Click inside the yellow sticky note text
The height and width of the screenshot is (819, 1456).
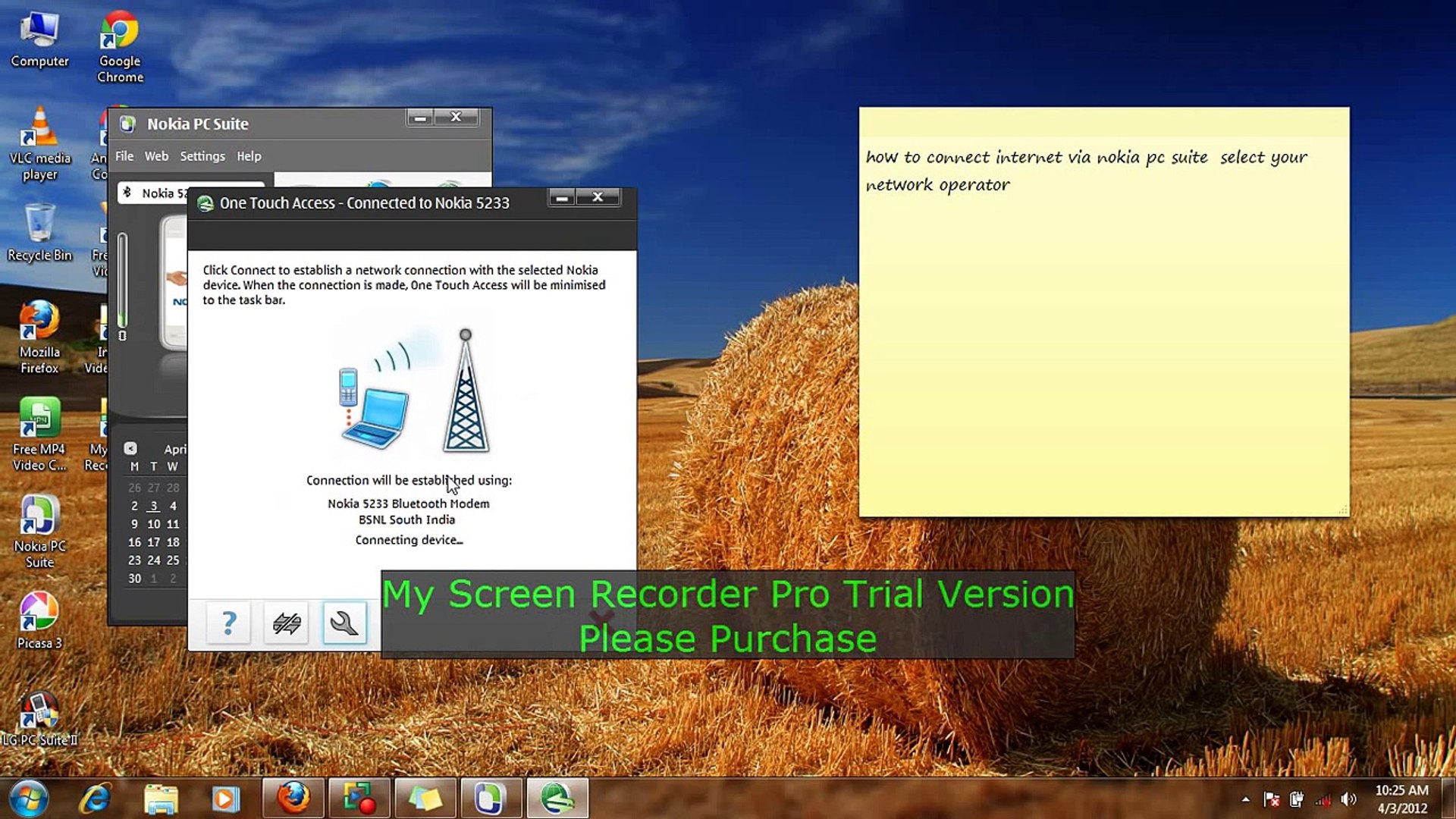(x=1103, y=341)
